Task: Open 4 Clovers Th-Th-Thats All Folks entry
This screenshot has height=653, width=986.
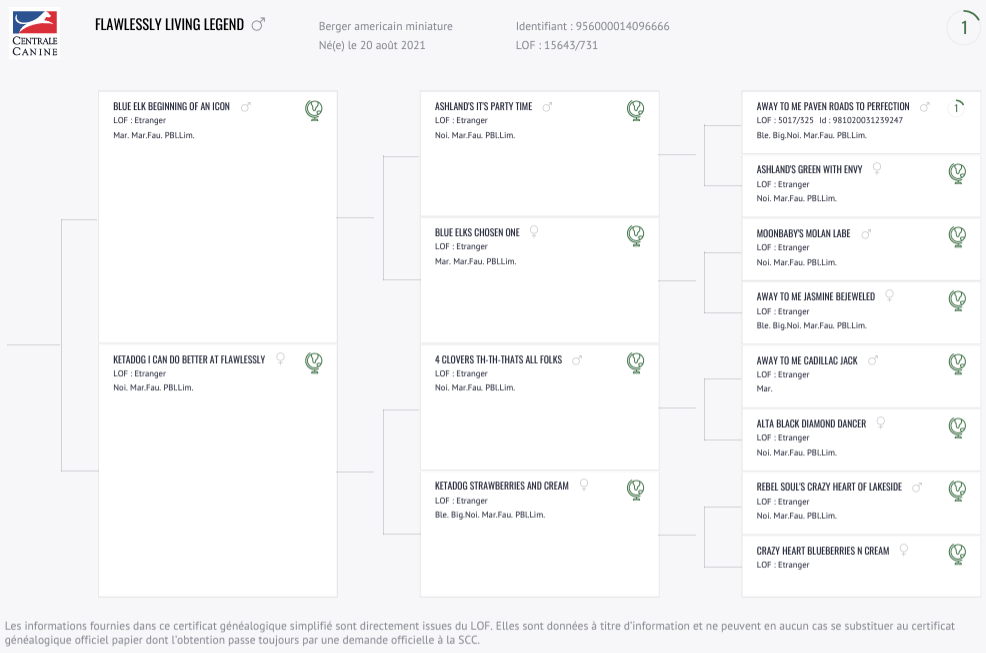Action: click(x=498, y=360)
